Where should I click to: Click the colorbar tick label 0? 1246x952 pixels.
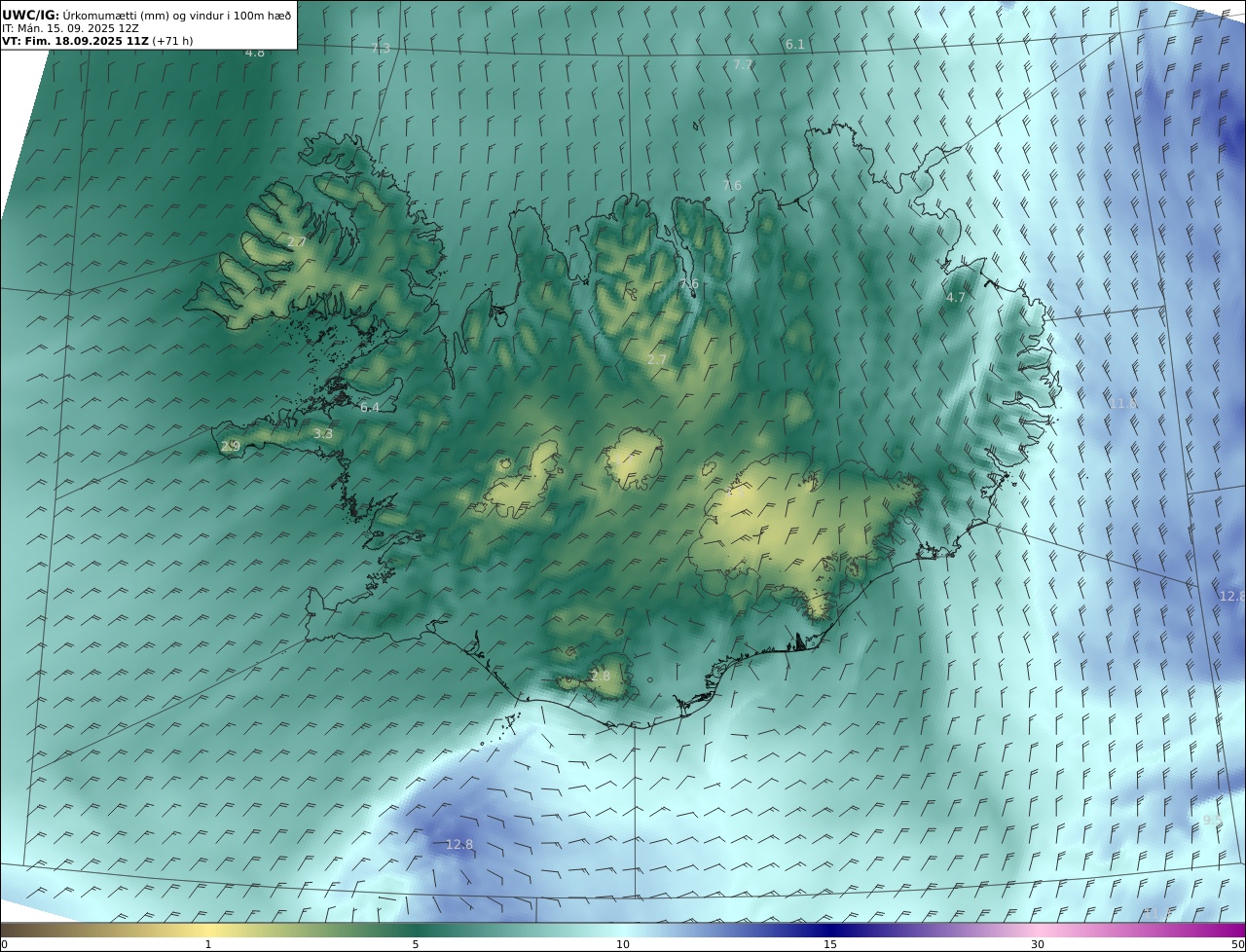4,944
